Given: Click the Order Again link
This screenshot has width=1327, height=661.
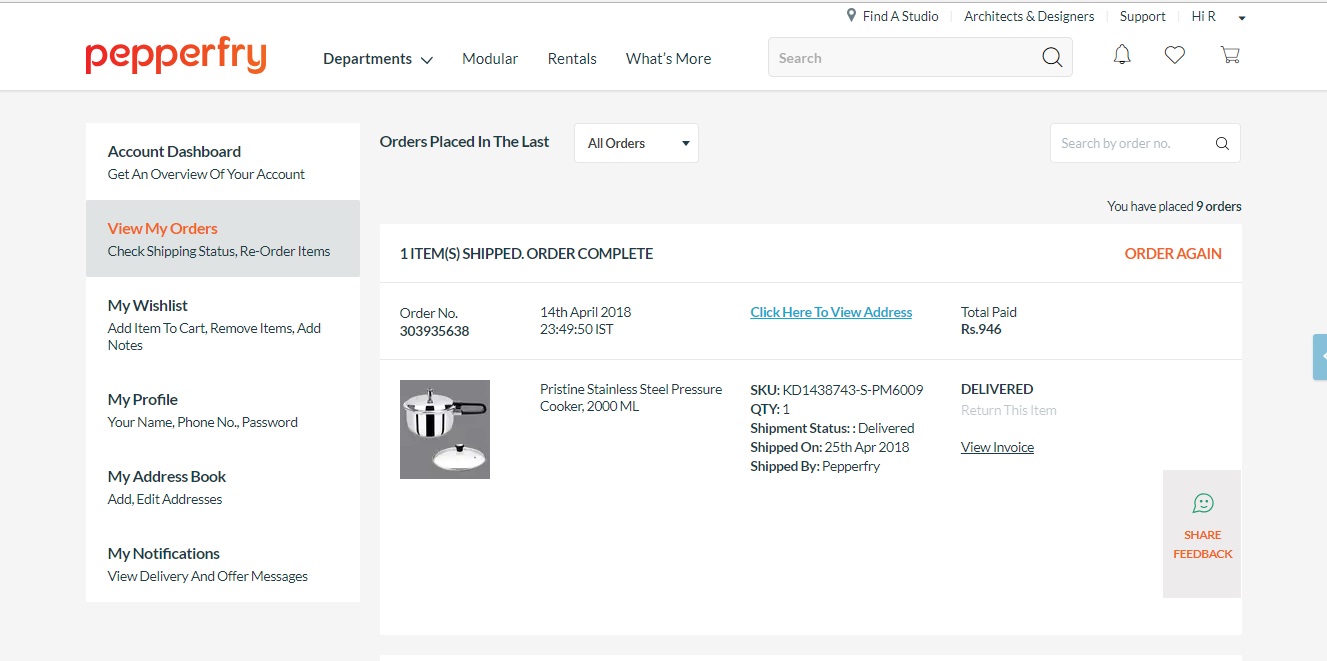Looking at the screenshot, I should (1173, 254).
